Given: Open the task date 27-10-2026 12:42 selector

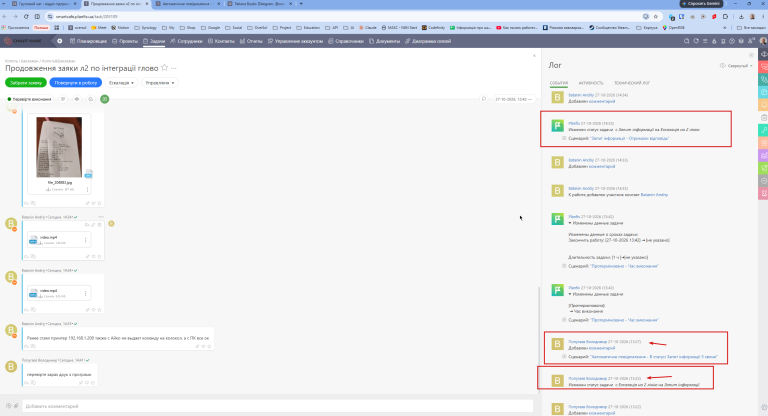Looking at the screenshot, I should (x=513, y=99).
